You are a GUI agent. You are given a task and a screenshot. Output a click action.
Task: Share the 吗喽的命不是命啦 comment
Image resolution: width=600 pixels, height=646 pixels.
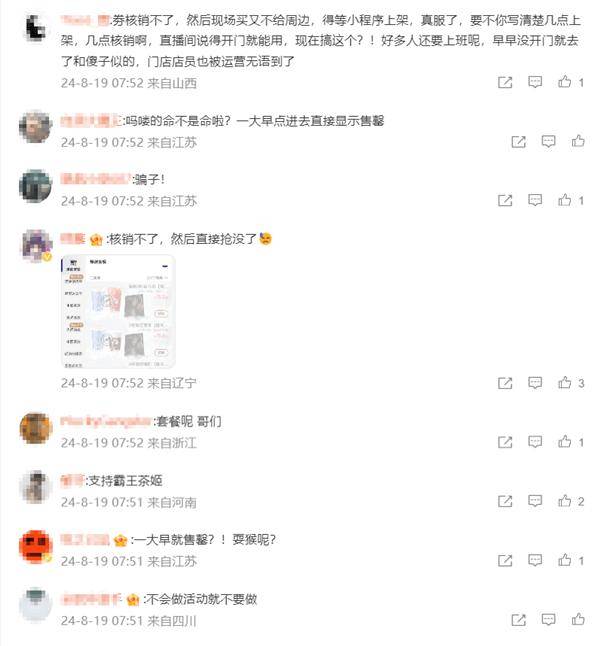tap(518, 142)
